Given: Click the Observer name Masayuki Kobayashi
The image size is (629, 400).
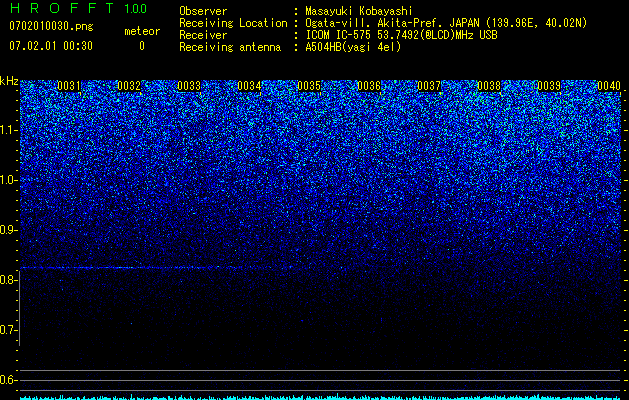Looking at the screenshot, I should 359,11.
